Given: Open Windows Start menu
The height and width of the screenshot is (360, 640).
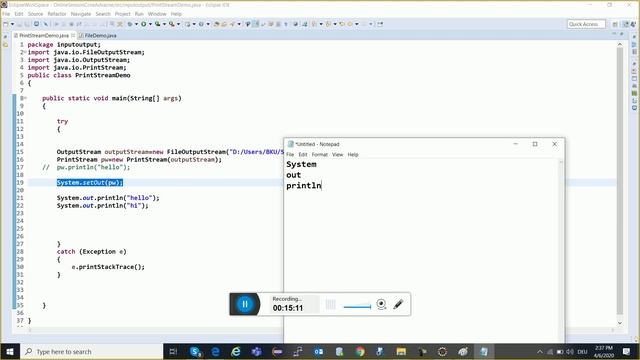Looking at the screenshot, I should point(10,351).
